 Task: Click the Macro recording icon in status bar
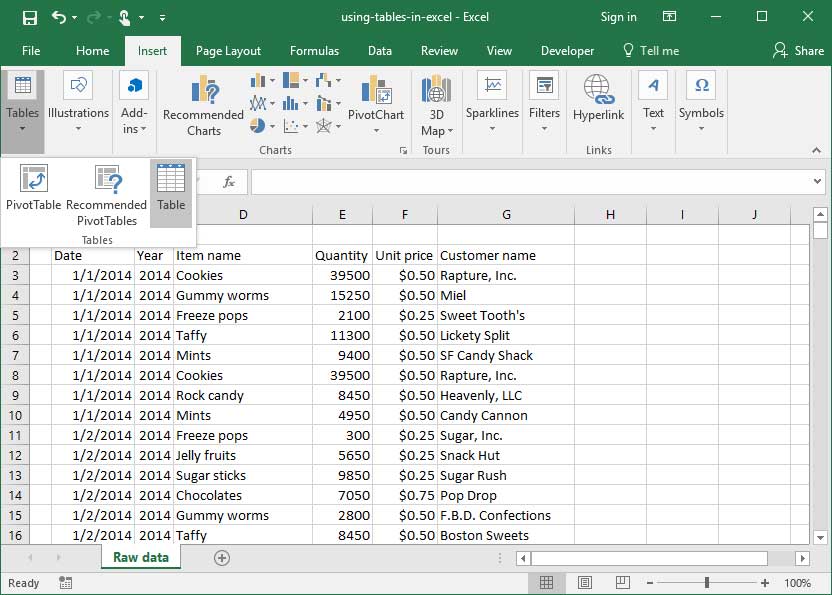(x=65, y=583)
